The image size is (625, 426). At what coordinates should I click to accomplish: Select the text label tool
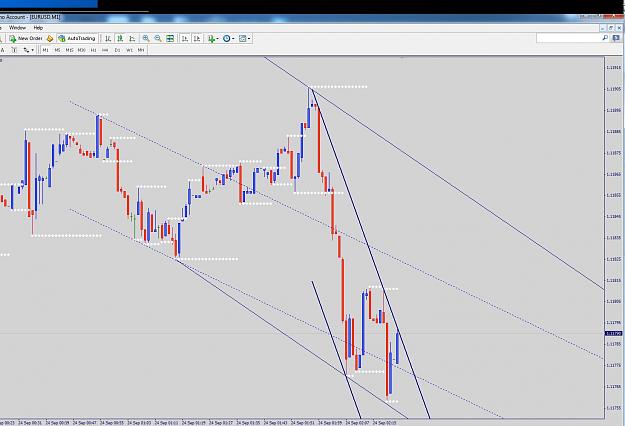[14, 50]
